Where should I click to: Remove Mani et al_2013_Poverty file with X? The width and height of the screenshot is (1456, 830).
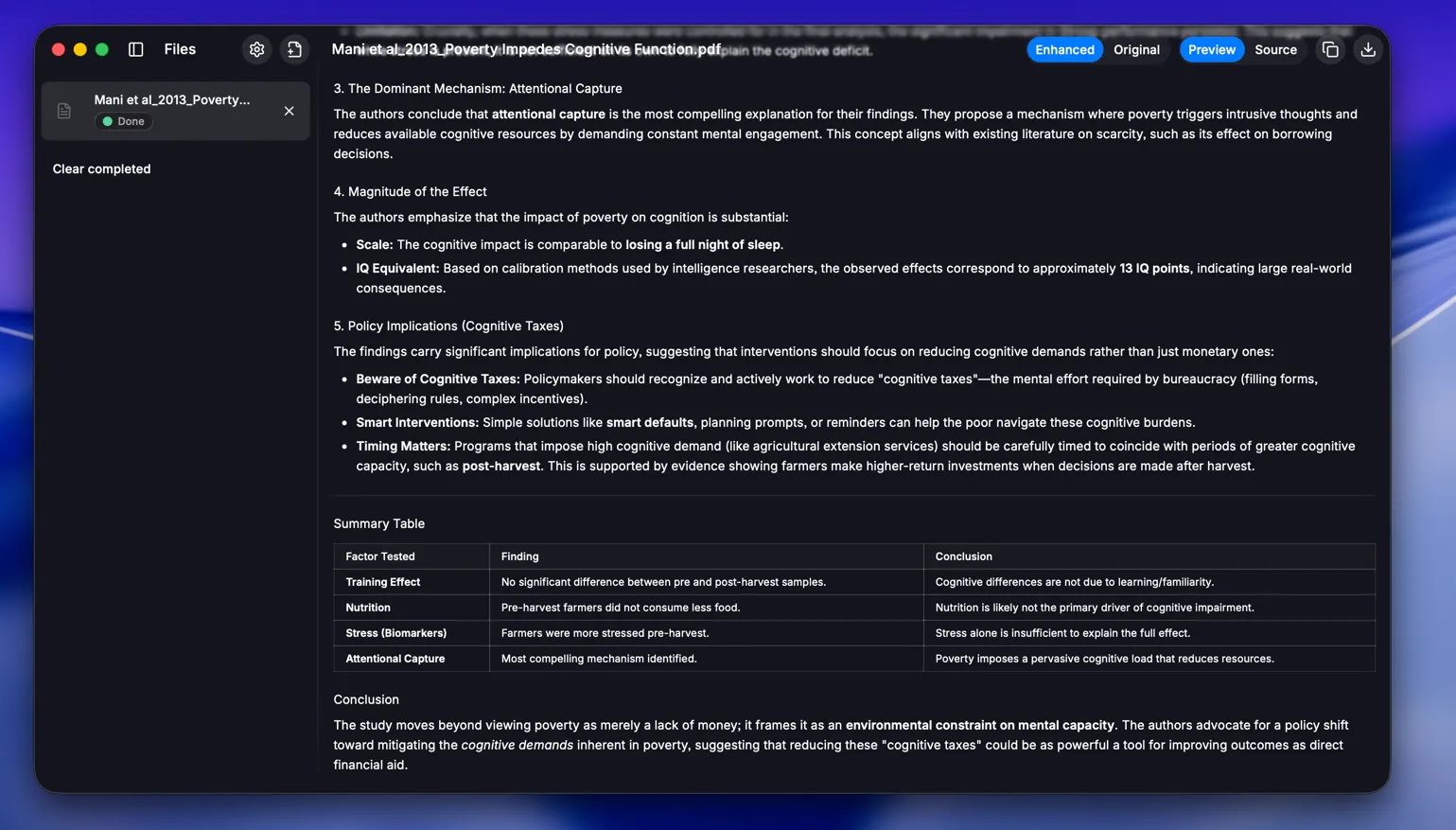[x=289, y=111]
